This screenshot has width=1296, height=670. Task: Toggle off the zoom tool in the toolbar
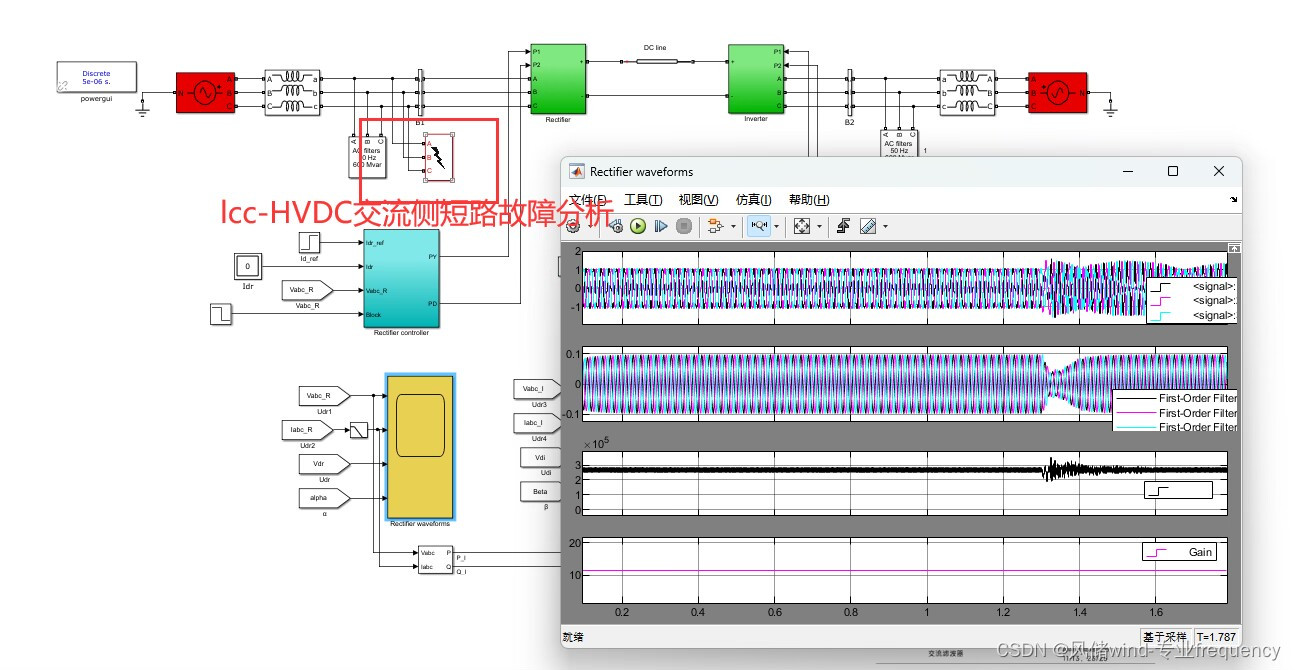pyautogui.click(x=760, y=225)
